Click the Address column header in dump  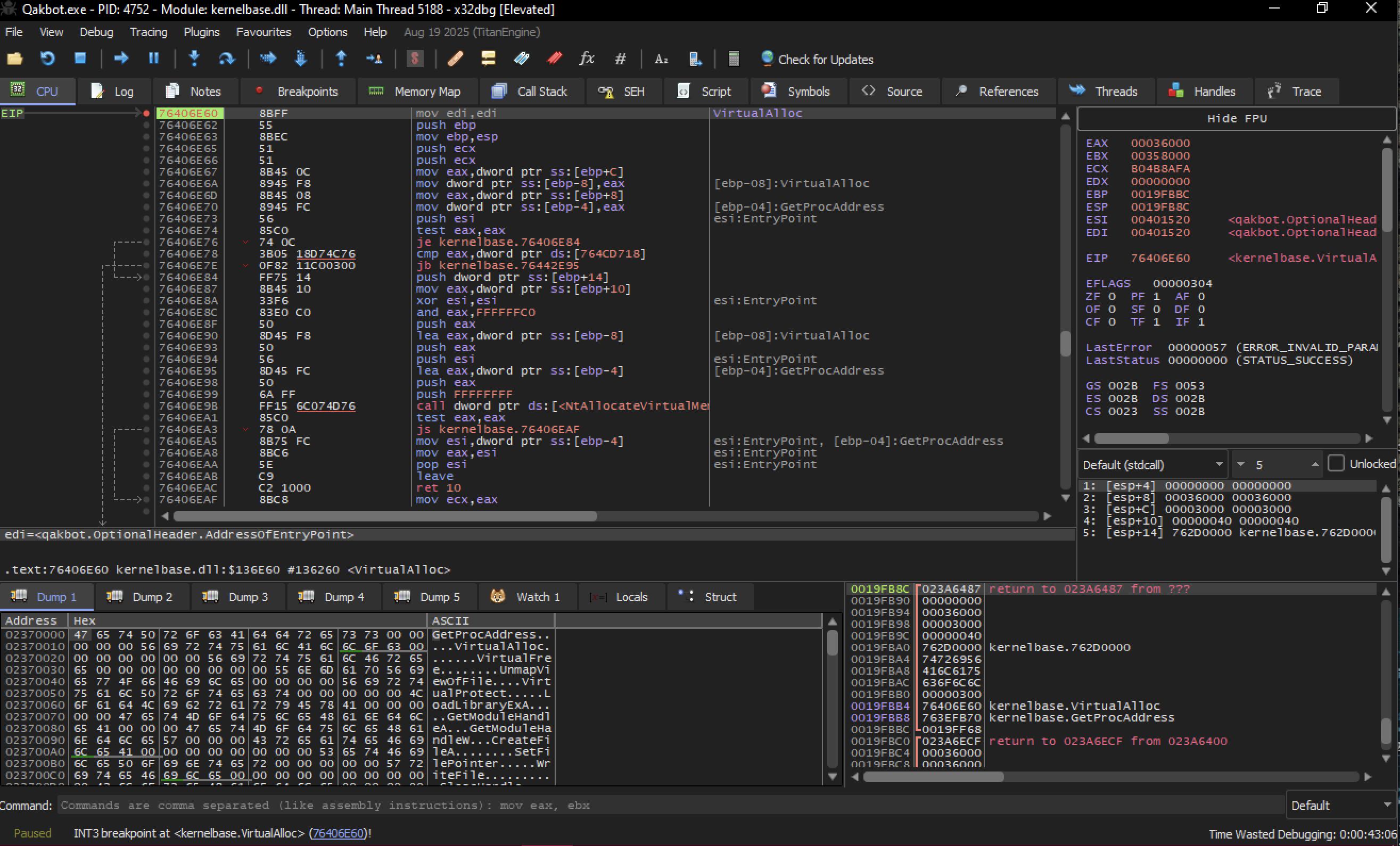34,620
